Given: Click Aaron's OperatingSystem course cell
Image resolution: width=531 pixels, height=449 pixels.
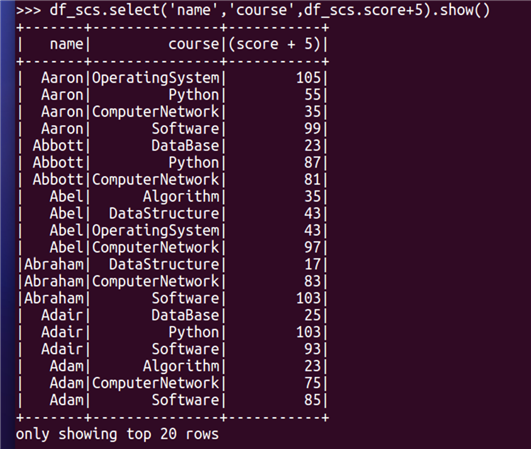Looking at the screenshot, I should tap(155, 78).
